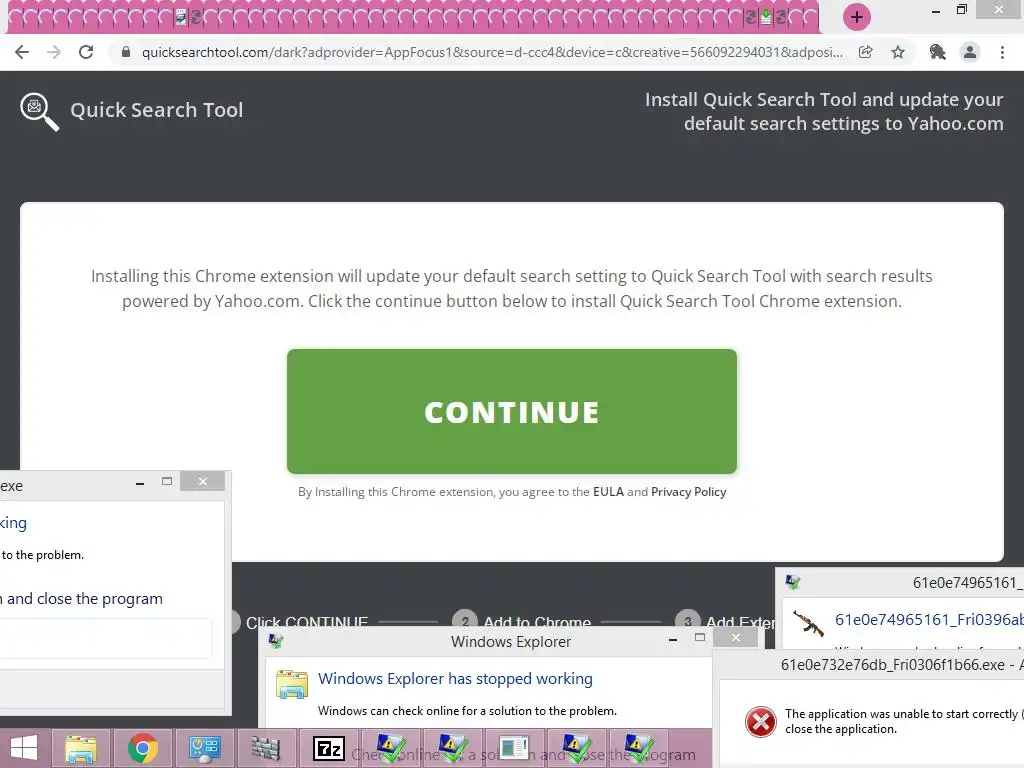Open the Windows Start menu
The height and width of the screenshot is (768, 1024).
tap(24, 748)
